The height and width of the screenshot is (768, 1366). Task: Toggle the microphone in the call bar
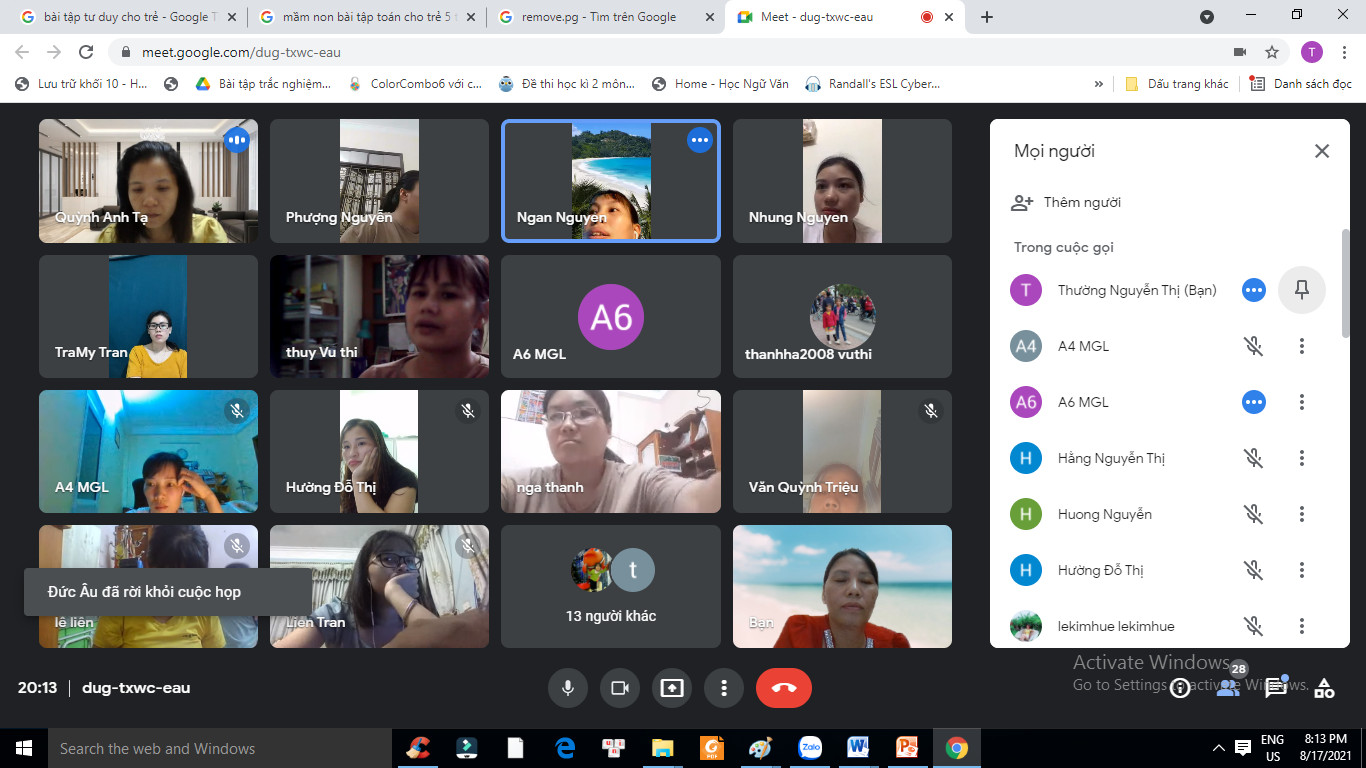567,688
